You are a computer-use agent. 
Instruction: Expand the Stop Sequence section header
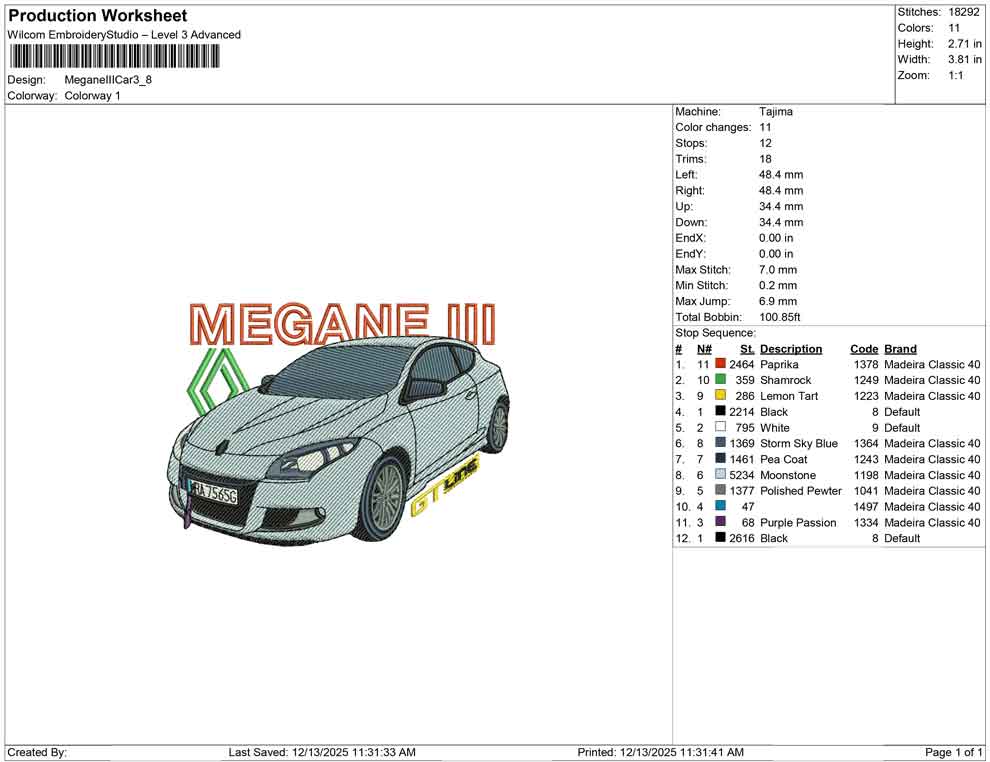click(716, 332)
